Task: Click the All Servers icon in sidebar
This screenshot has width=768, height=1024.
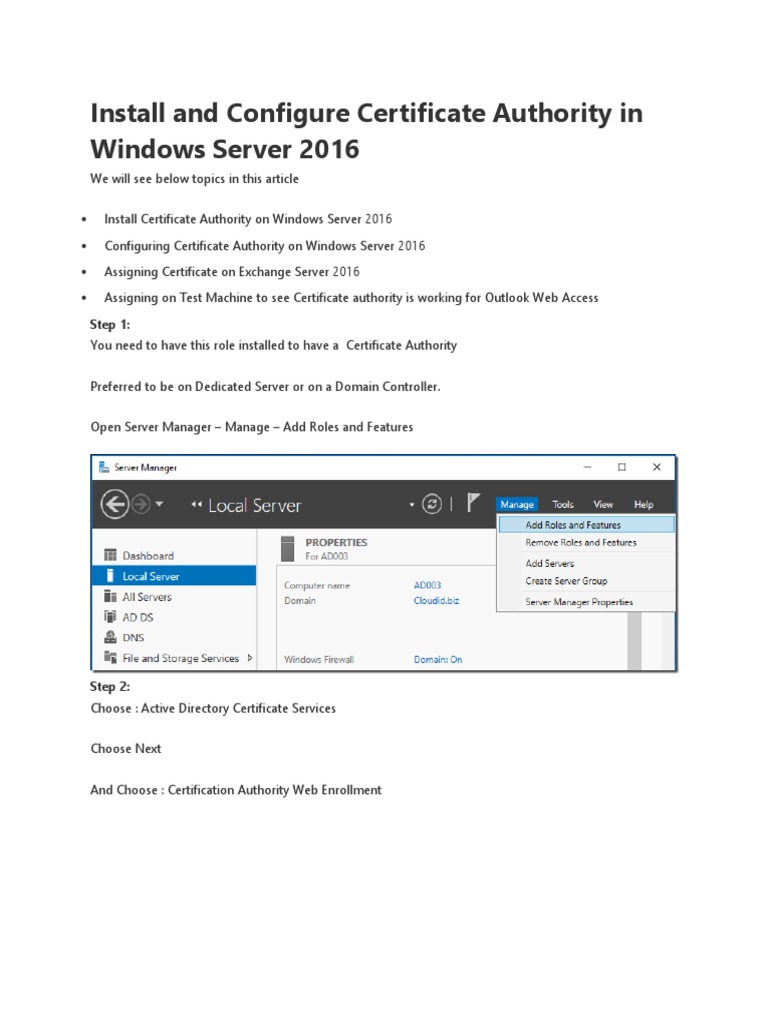Action: 110,596
